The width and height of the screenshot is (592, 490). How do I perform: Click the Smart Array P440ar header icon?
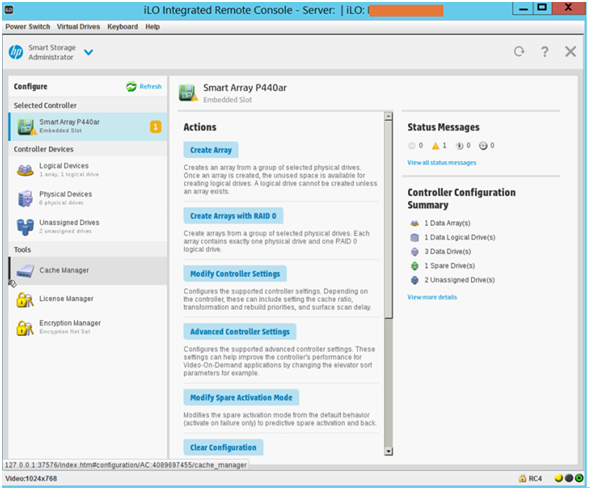pyautogui.click(x=188, y=93)
